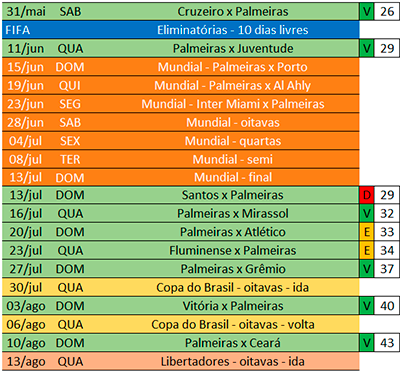Select Mundial - Palmeiras x Porto row
Image resolution: width=400 pixels, height=372 pixels.
pyautogui.click(x=181, y=67)
